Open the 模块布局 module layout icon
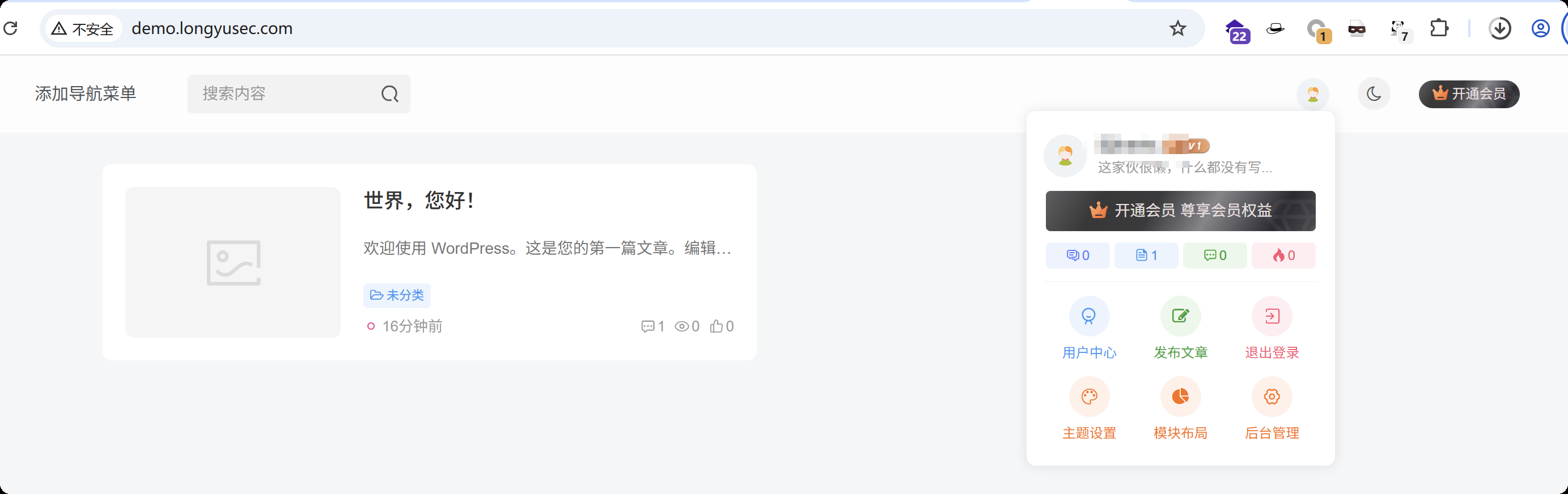The width and height of the screenshot is (1568, 494). [x=1180, y=397]
